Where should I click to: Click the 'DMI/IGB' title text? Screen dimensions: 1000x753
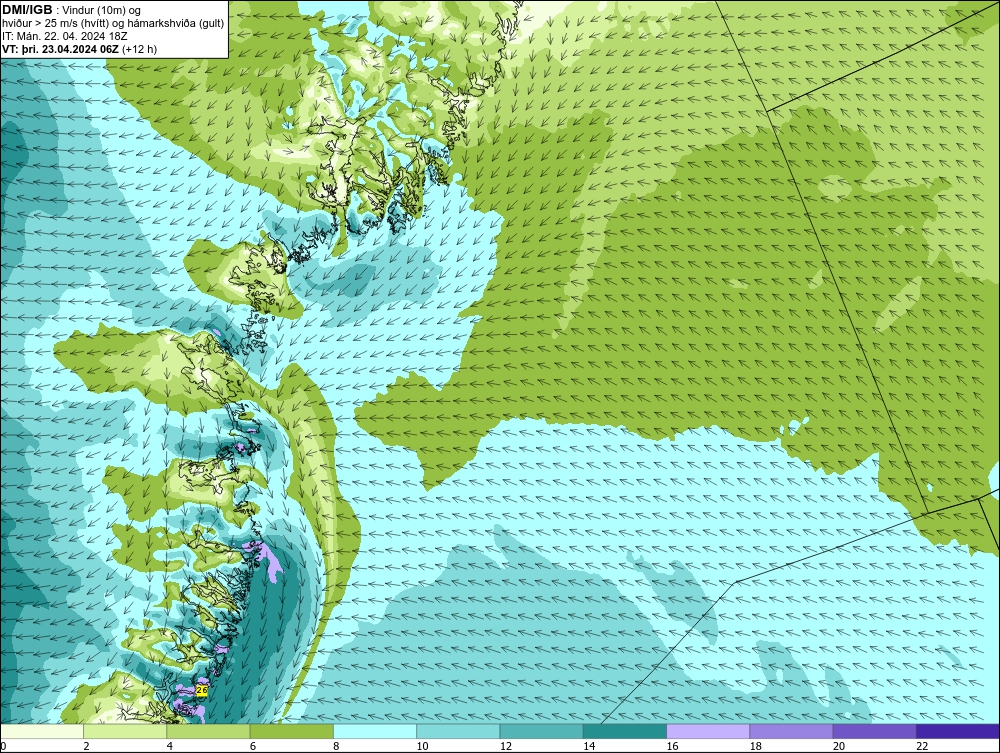click(27, 10)
